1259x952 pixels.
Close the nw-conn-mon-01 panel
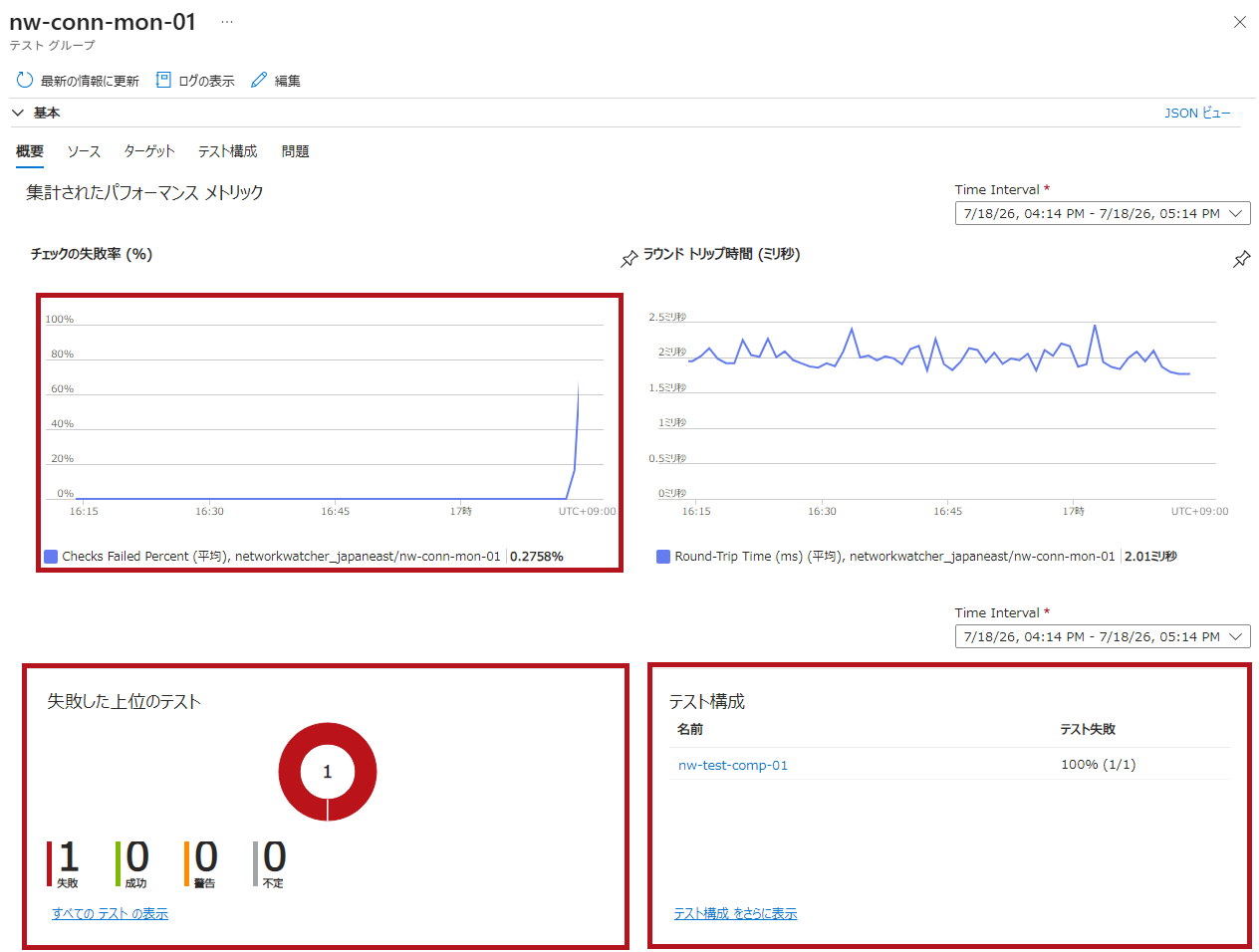pos(1240,22)
